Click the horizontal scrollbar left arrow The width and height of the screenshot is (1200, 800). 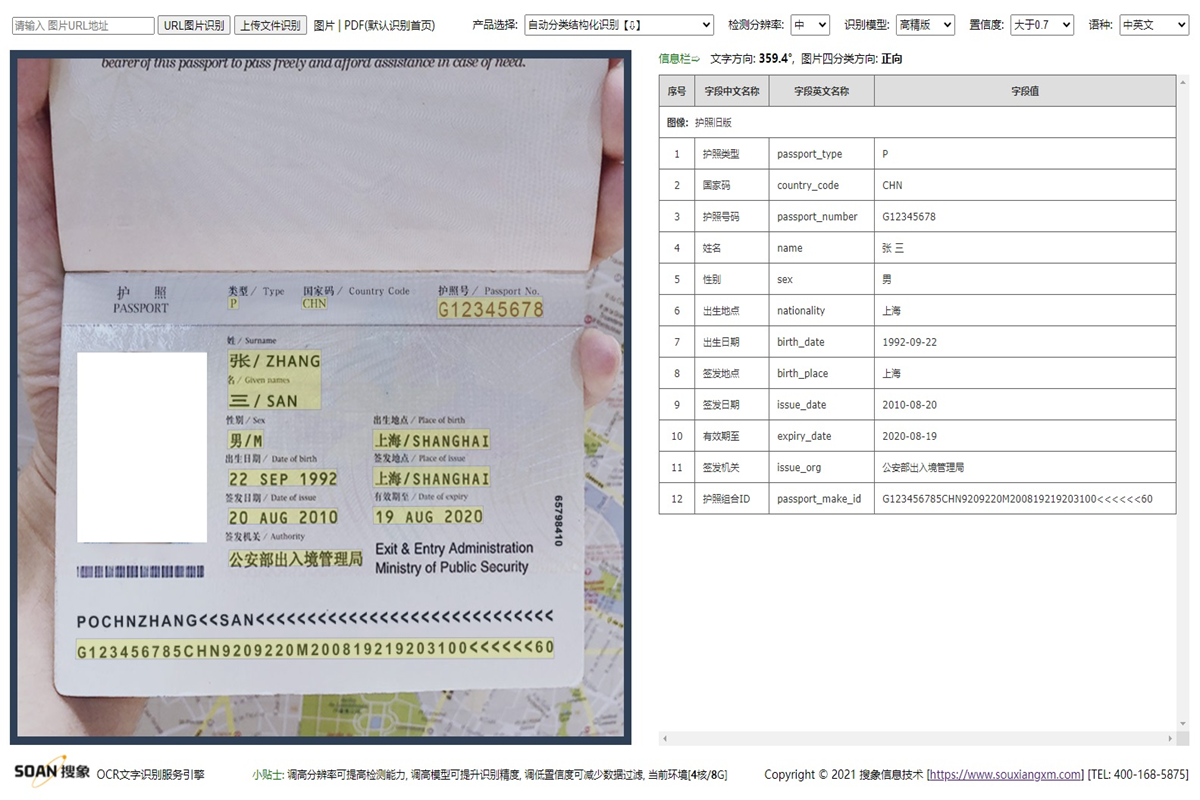pyautogui.click(x=664, y=739)
